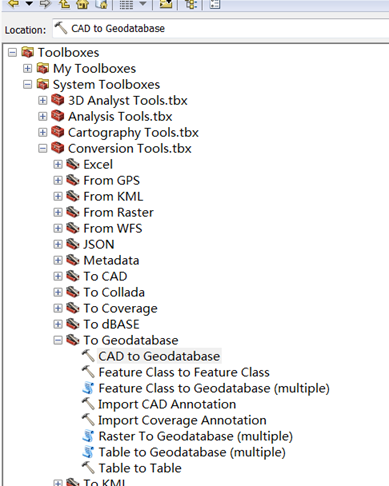The height and width of the screenshot is (486, 389).
Task: Click the Conversion Tools toolbox icon
Action: (57, 148)
